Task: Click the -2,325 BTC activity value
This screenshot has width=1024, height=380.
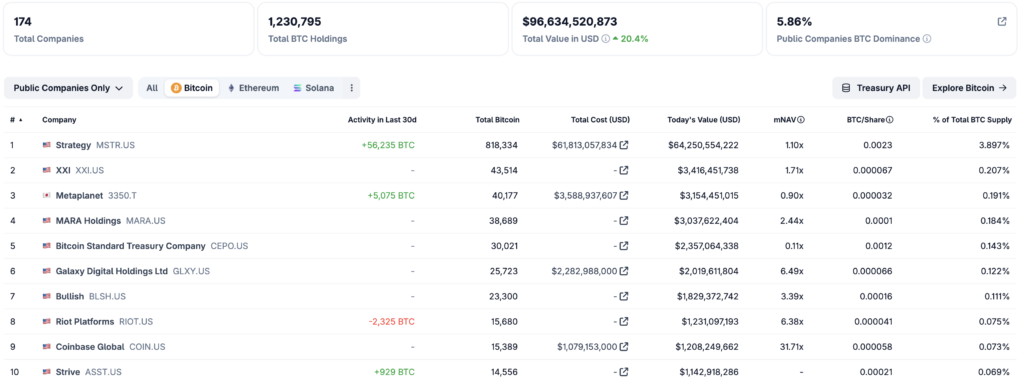Action: pyautogui.click(x=391, y=321)
